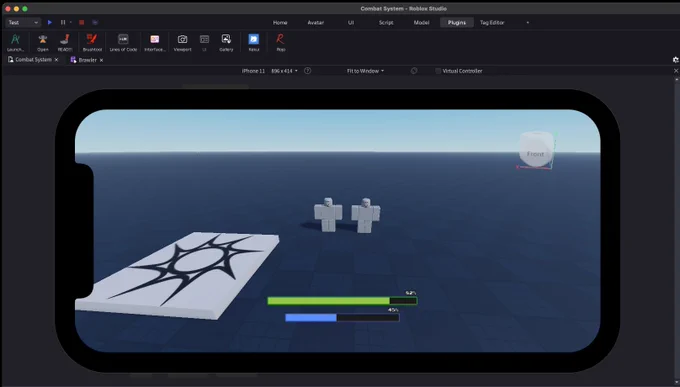Select the Plugins ribbon tab
Viewport: 680px width, 387px height.
[x=457, y=23]
